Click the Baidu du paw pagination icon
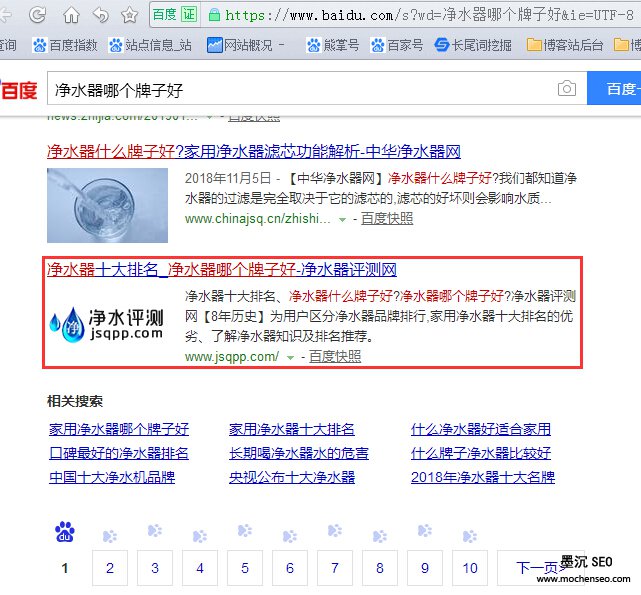Viewport: 641px width, 595px height. point(65,532)
